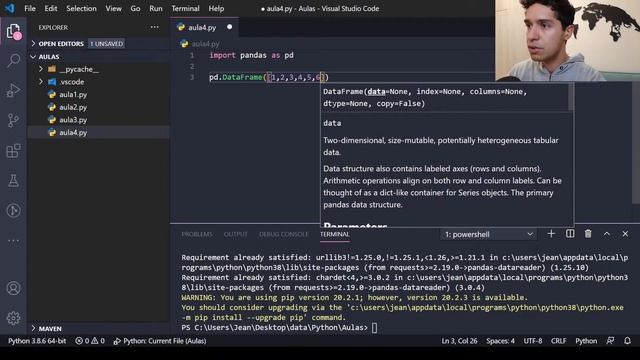640x360 pixels.
Task: Show additional activity bar views ellipsis
Action: point(13,240)
